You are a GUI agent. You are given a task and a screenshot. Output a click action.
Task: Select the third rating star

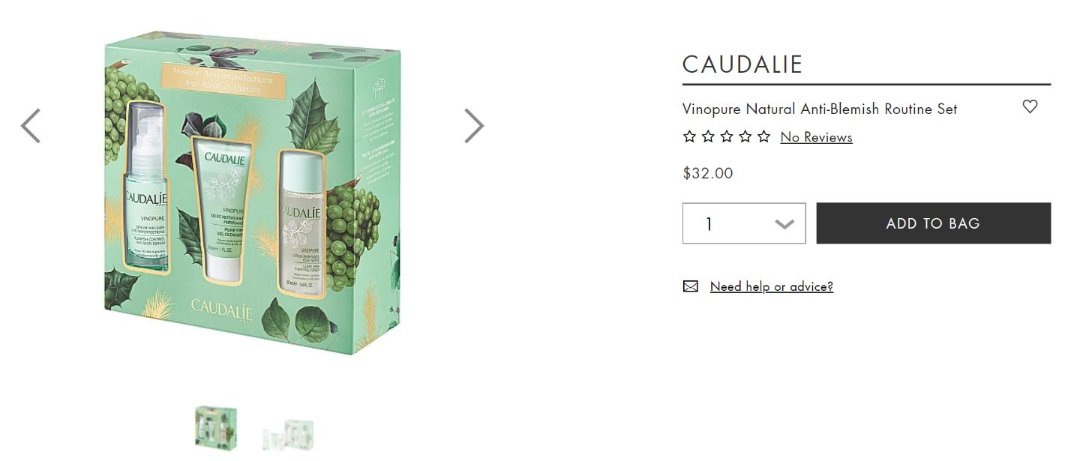pos(726,136)
